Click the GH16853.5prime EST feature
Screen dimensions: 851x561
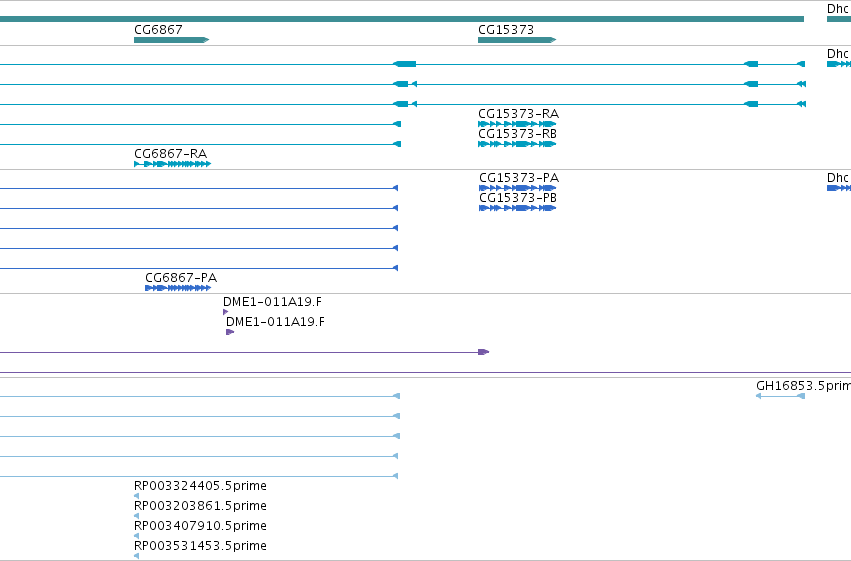pos(780,396)
